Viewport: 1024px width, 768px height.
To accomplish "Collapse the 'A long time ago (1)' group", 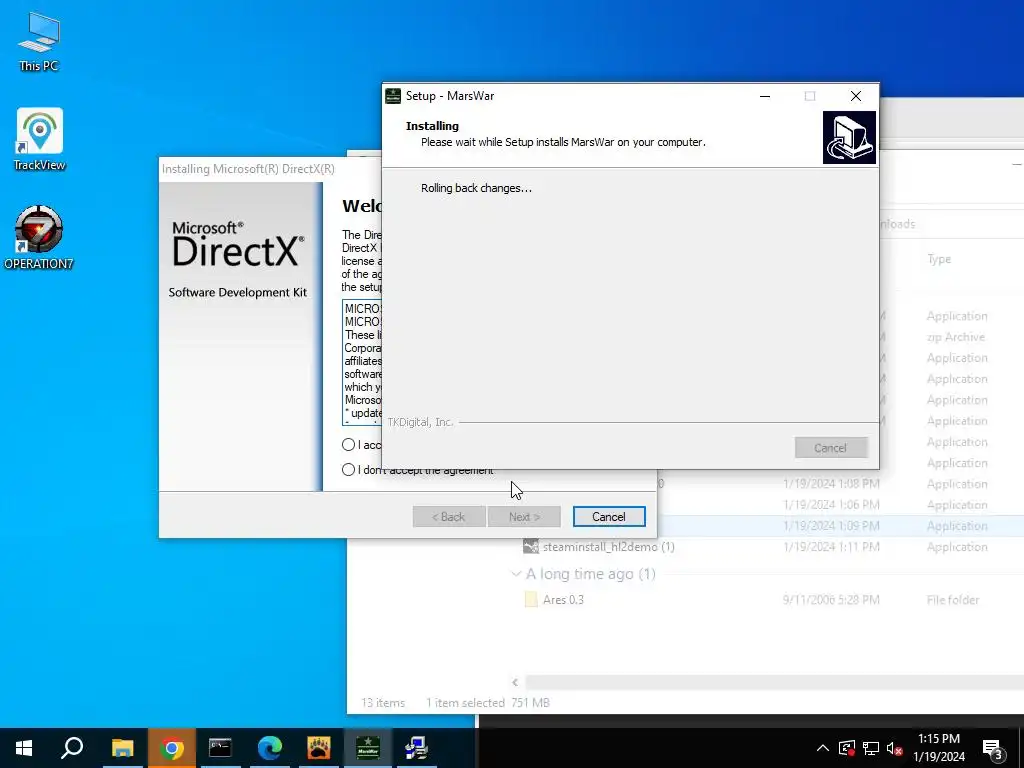I will click(516, 573).
